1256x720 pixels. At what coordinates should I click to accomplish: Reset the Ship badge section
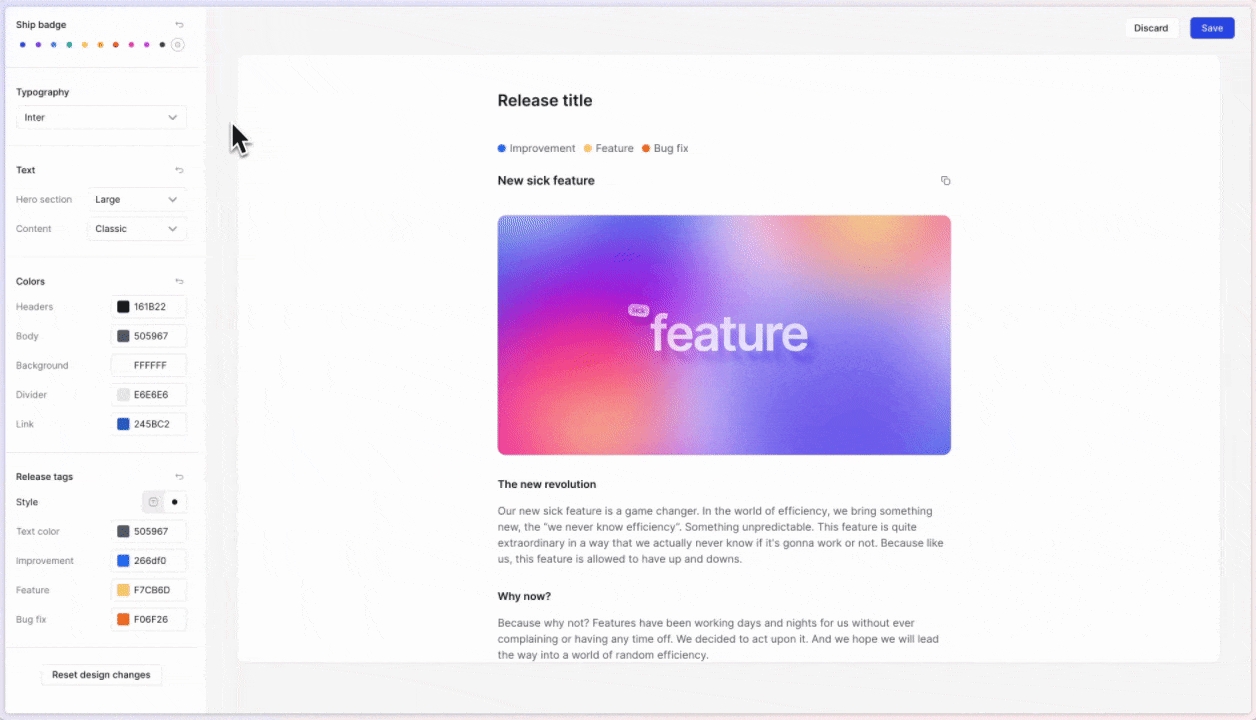pos(179,25)
